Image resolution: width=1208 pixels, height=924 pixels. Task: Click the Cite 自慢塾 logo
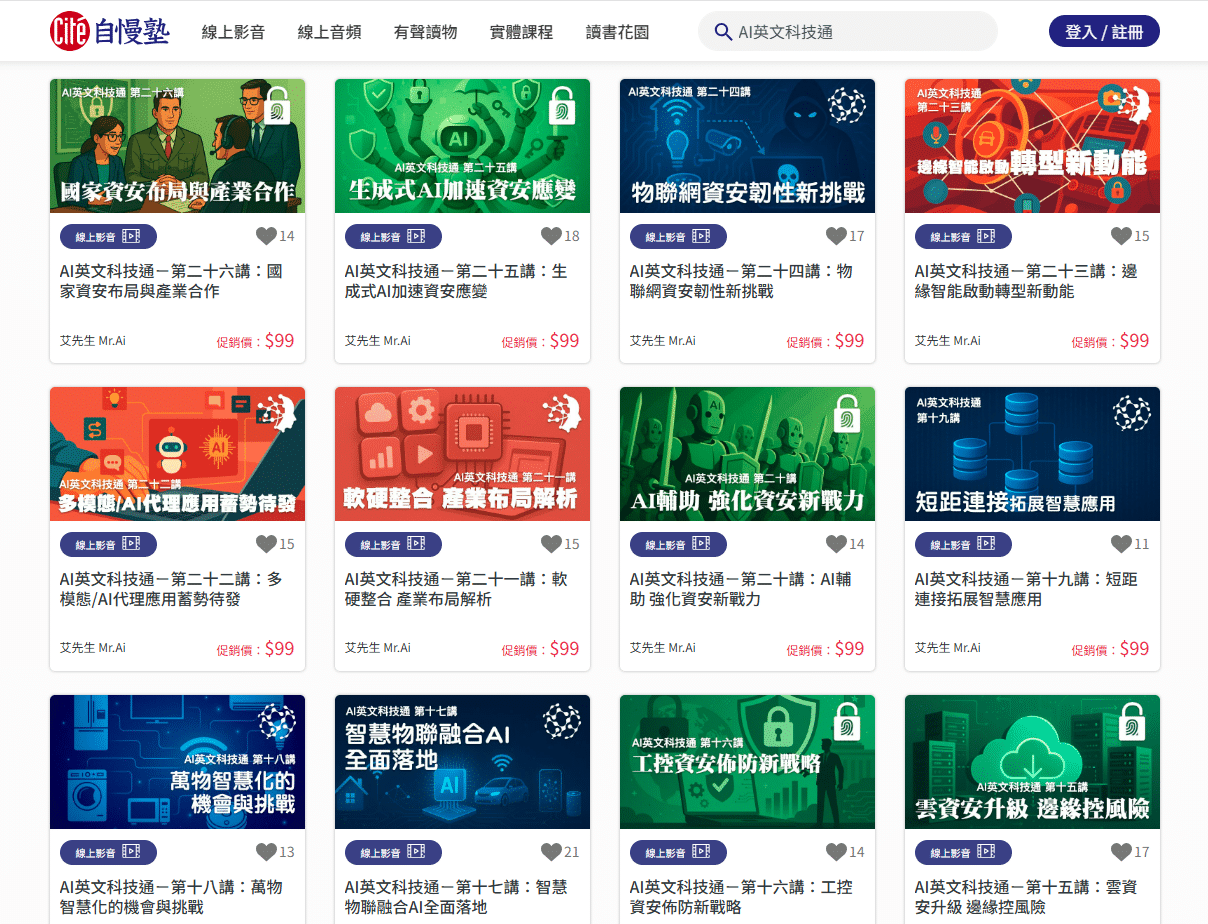(x=110, y=31)
